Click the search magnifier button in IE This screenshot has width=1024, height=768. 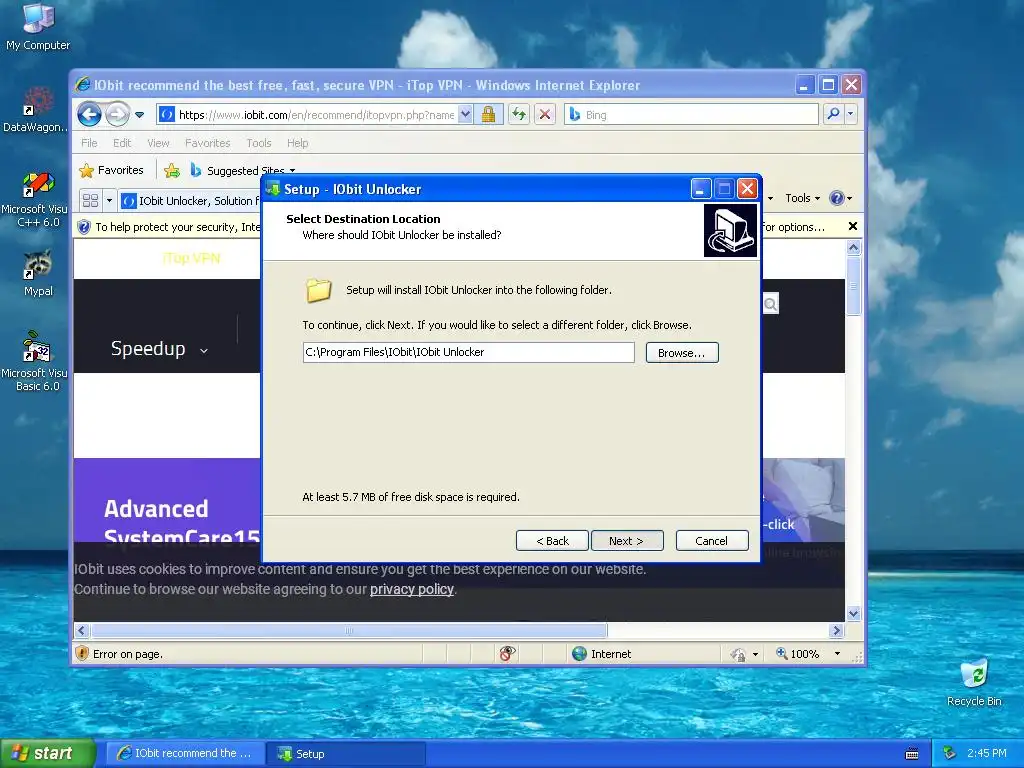click(833, 114)
